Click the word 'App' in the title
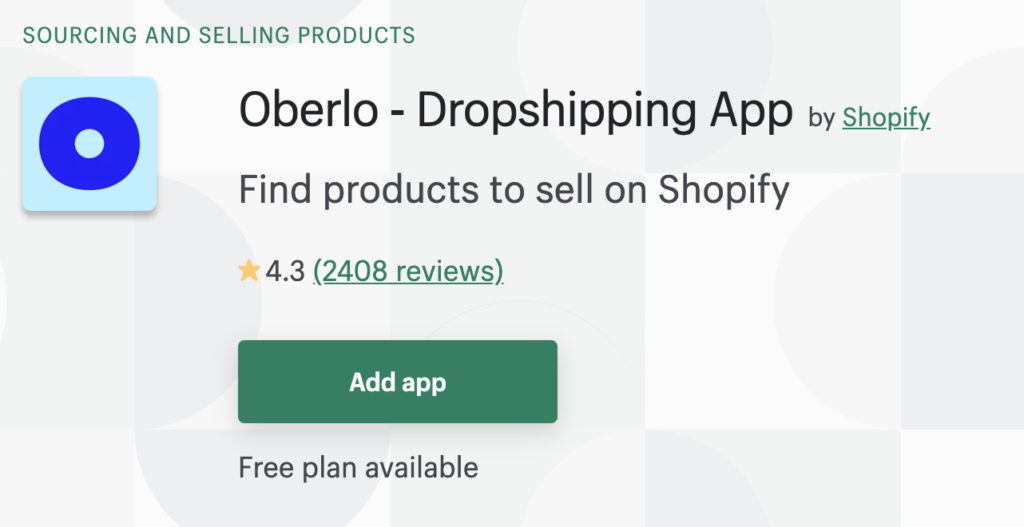 click(748, 112)
